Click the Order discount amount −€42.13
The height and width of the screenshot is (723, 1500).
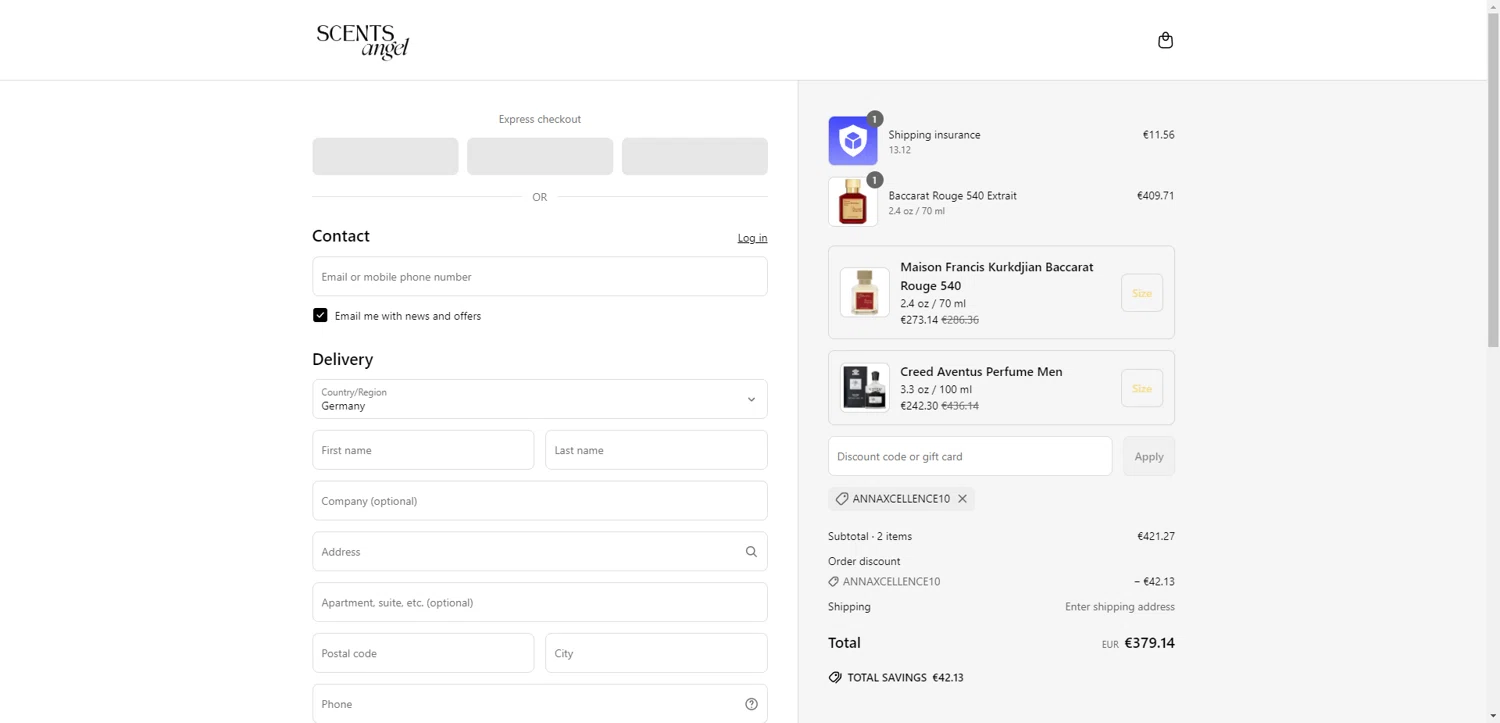click(1154, 581)
